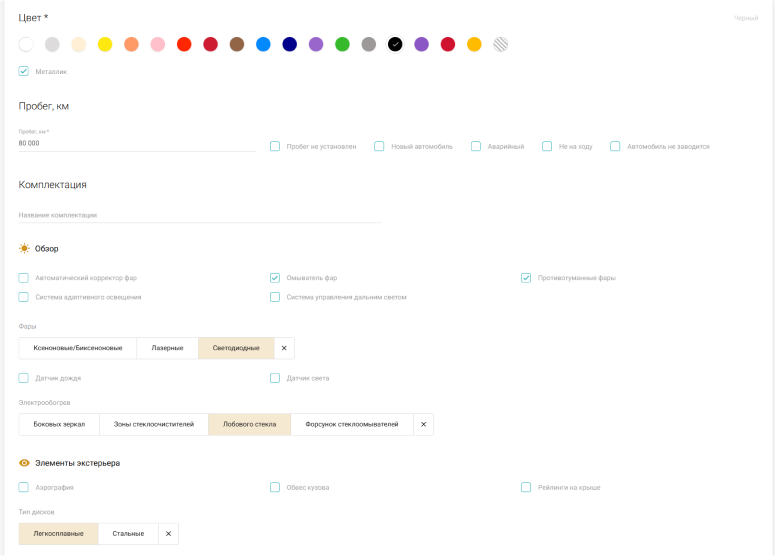This screenshot has height=556, width=775.
Task: Enable the Новый автомобиль checkbox
Action: (x=380, y=146)
